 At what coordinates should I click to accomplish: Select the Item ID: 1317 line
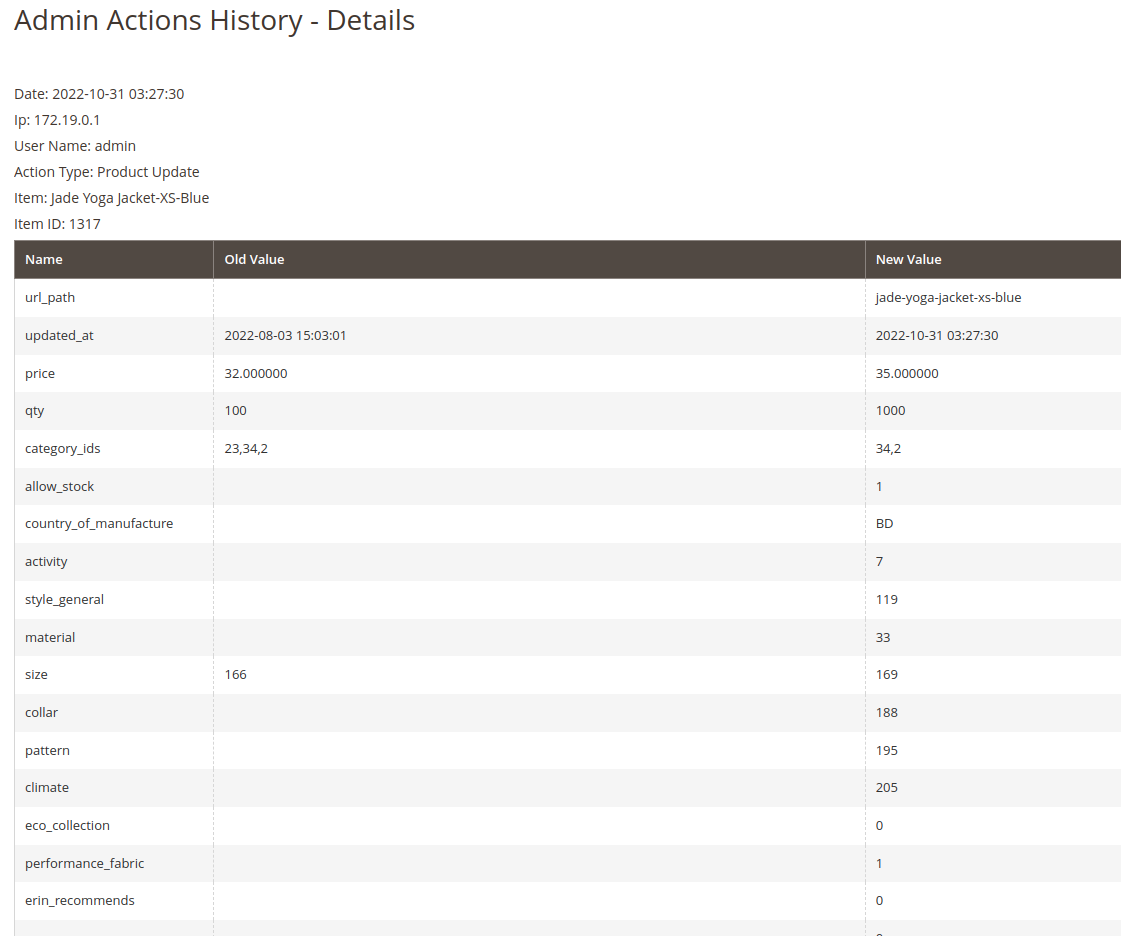click(x=57, y=224)
